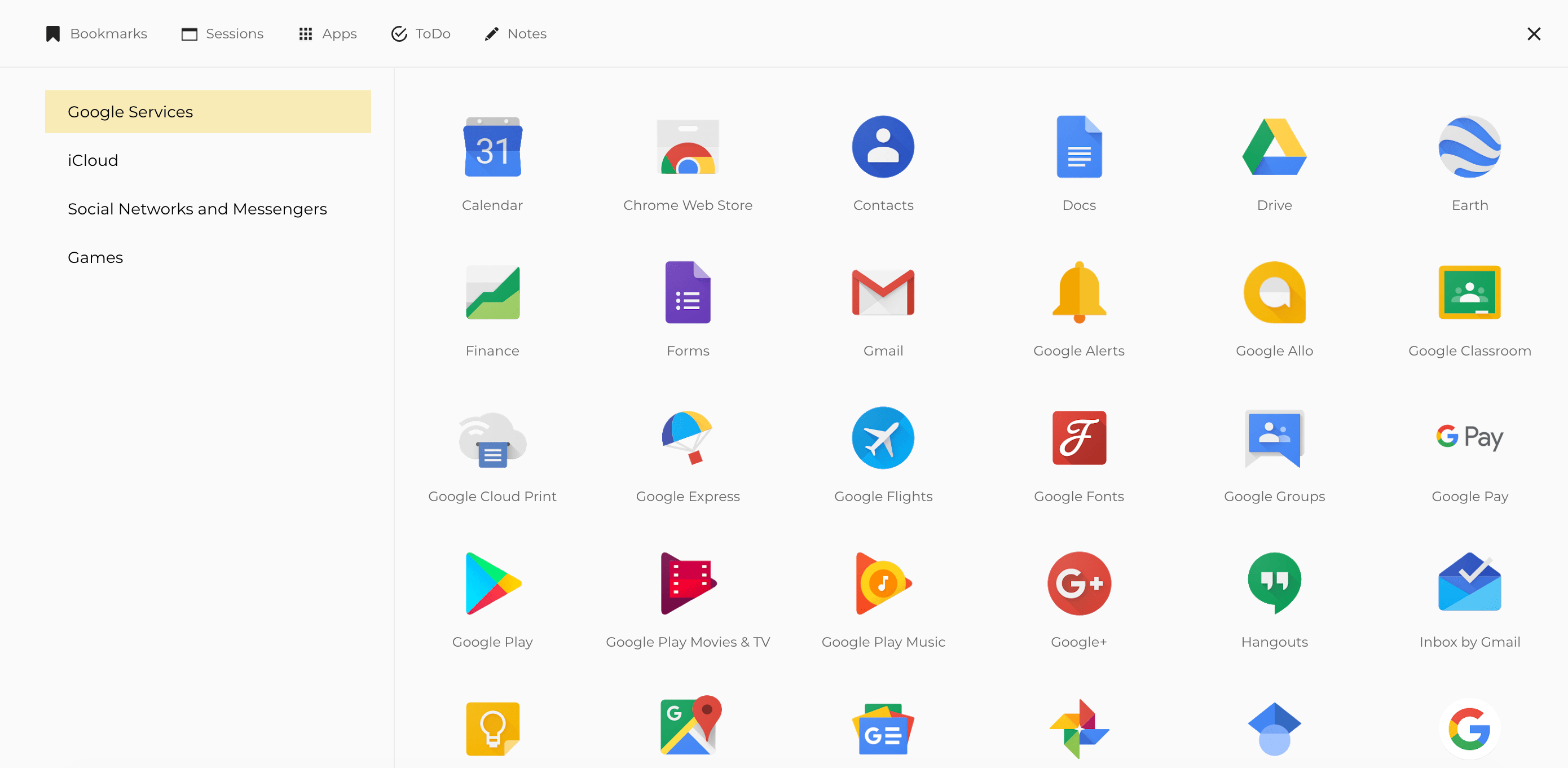Click the Gmail envelope icon
The image size is (1568, 768).
tap(883, 292)
